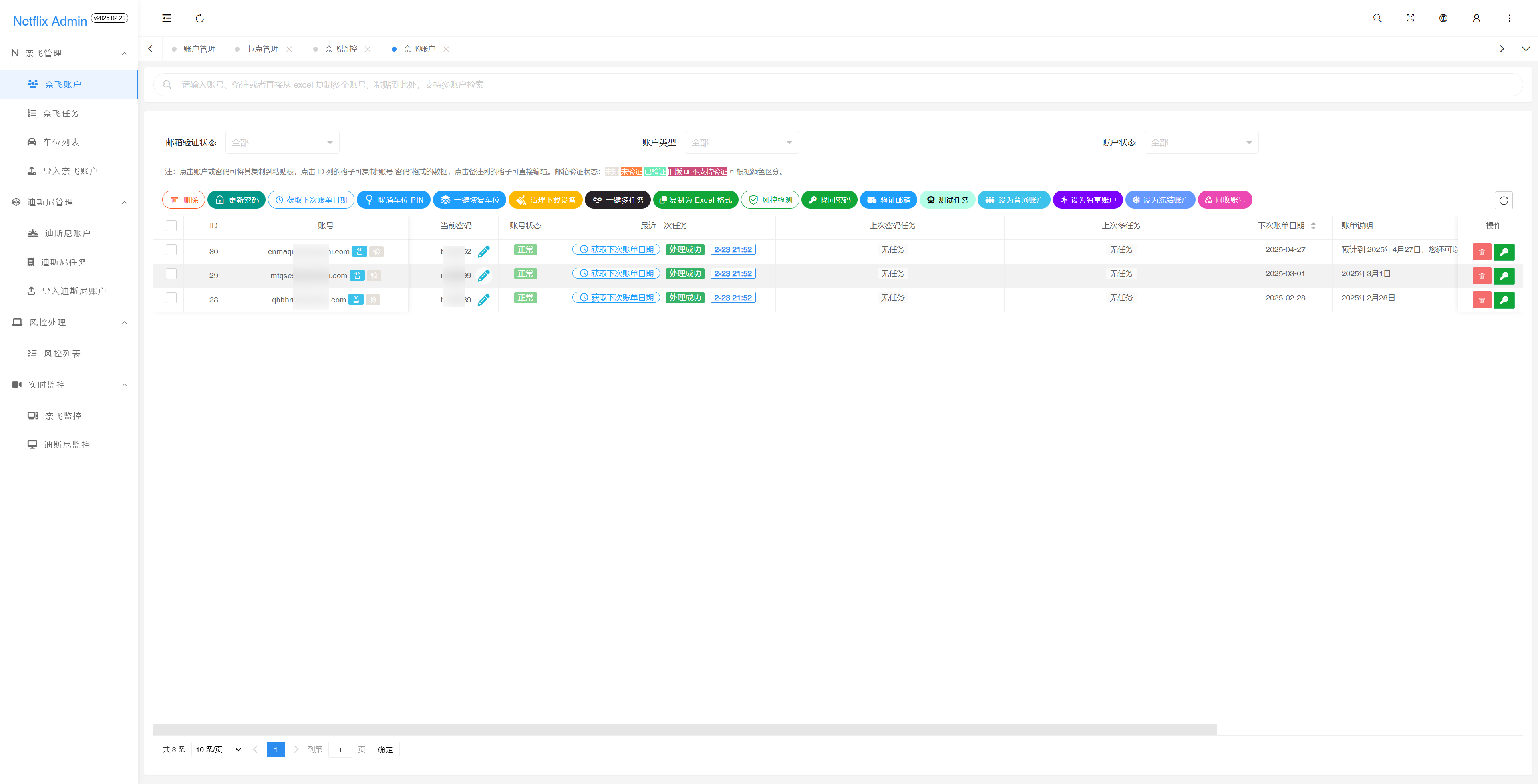Switch to the 奈飞监控 tab
Screen dimensions: 1538x784
click(x=340, y=49)
